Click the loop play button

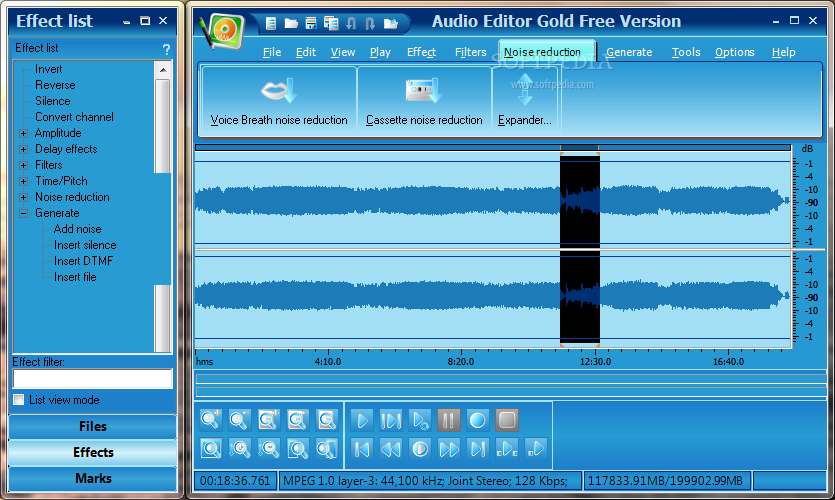click(420, 421)
